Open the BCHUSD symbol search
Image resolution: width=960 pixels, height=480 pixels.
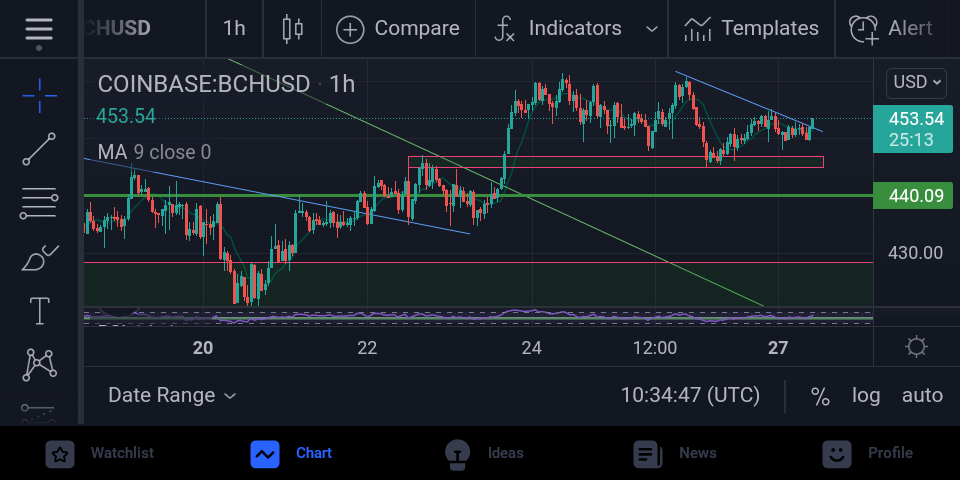[118, 29]
